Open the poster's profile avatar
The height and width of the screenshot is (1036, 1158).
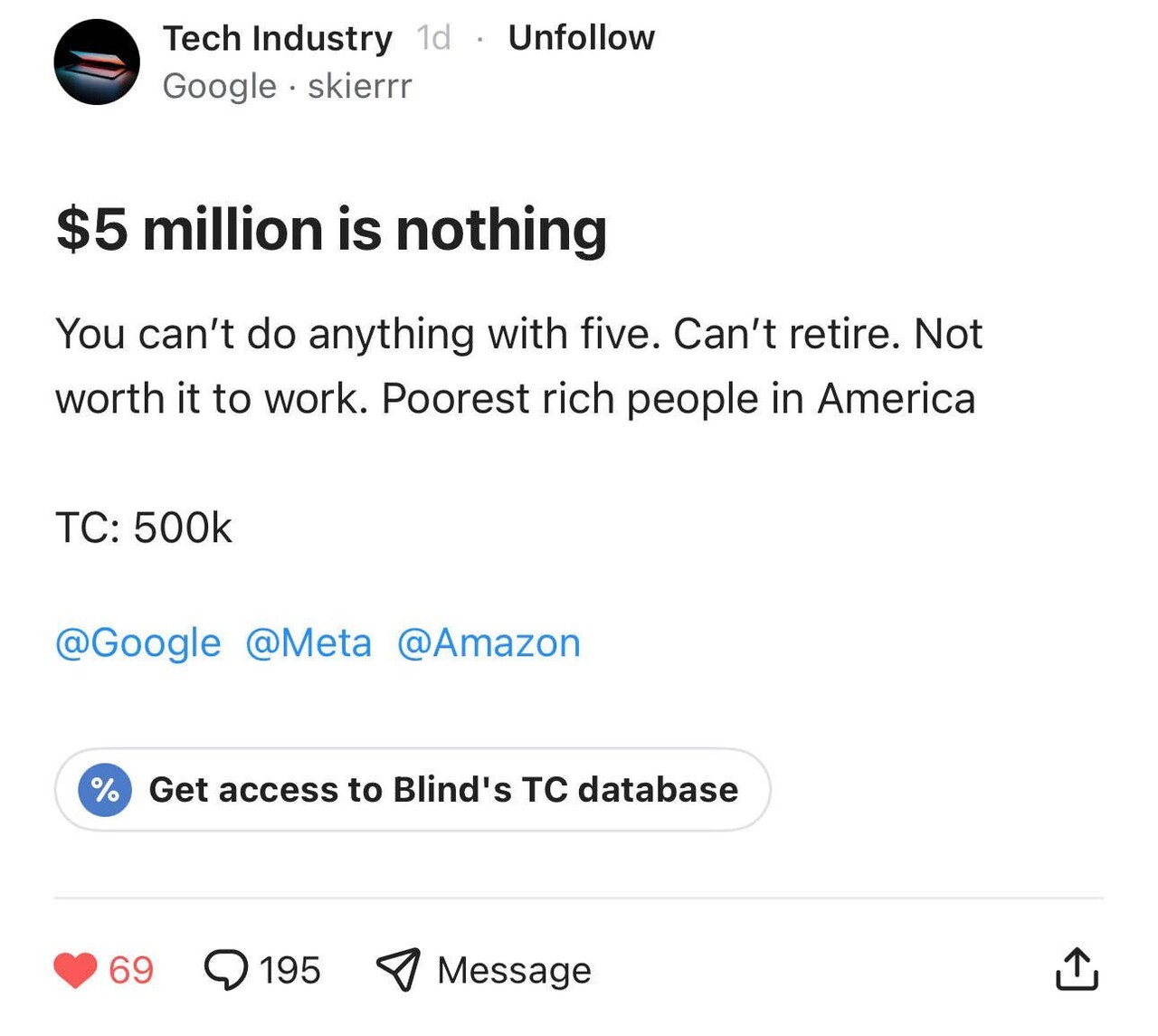tap(97, 62)
